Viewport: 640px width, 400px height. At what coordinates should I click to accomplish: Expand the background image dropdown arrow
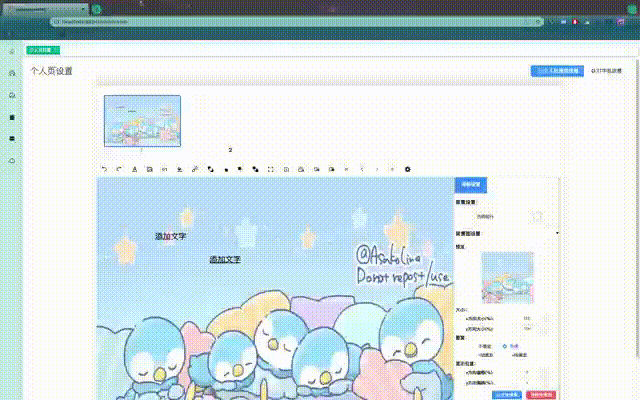(557, 233)
